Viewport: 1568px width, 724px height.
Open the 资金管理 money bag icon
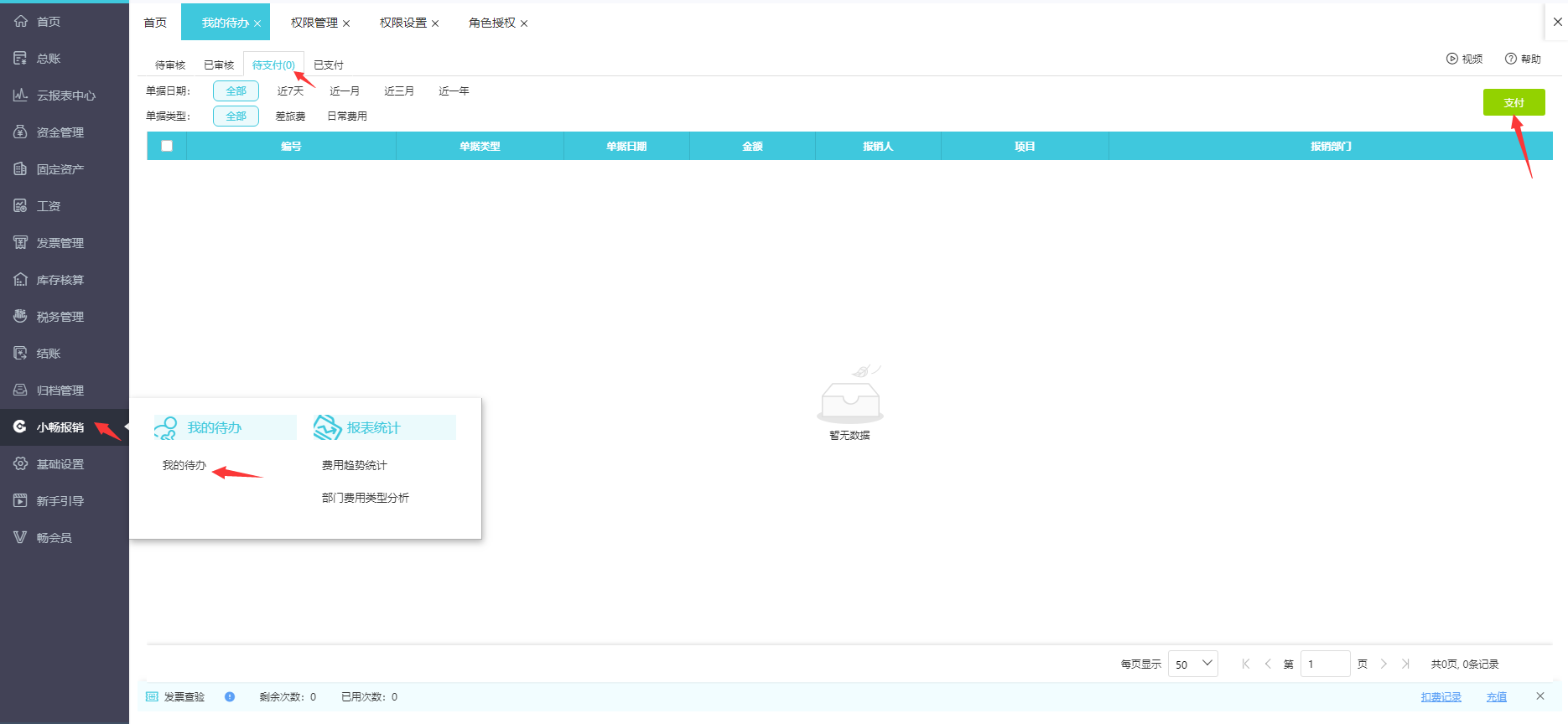(x=21, y=132)
